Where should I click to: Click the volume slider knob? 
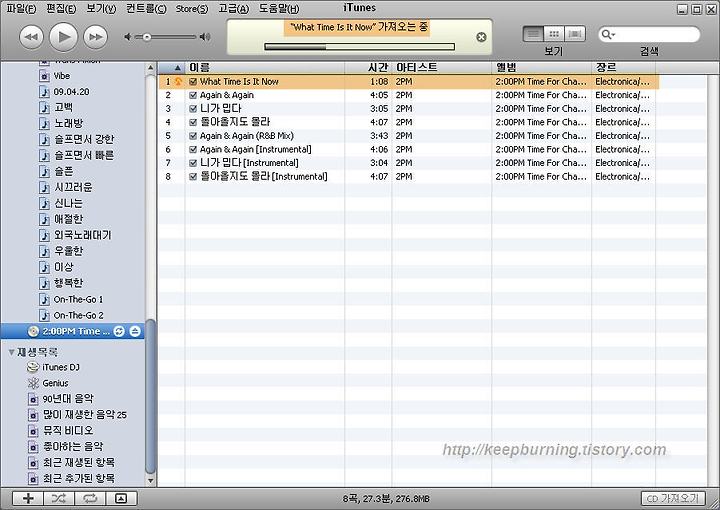(x=146, y=37)
